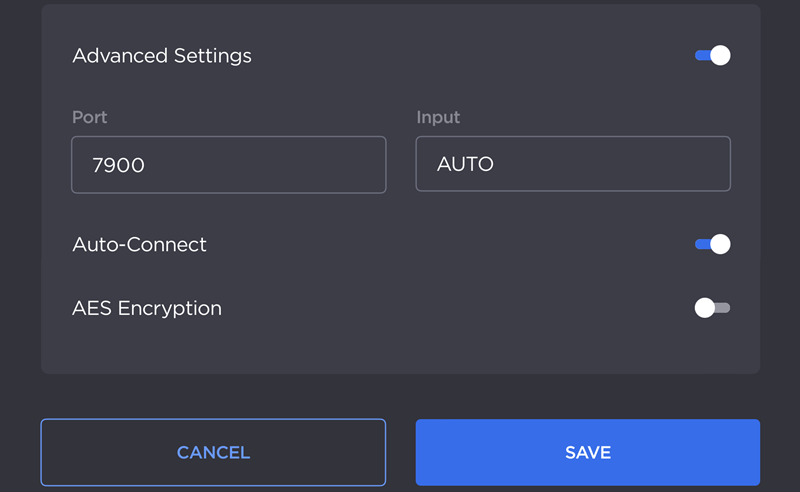The height and width of the screenshot is (492, 800).
Task: Click the Input field label
Action: (x=438, y=117)
